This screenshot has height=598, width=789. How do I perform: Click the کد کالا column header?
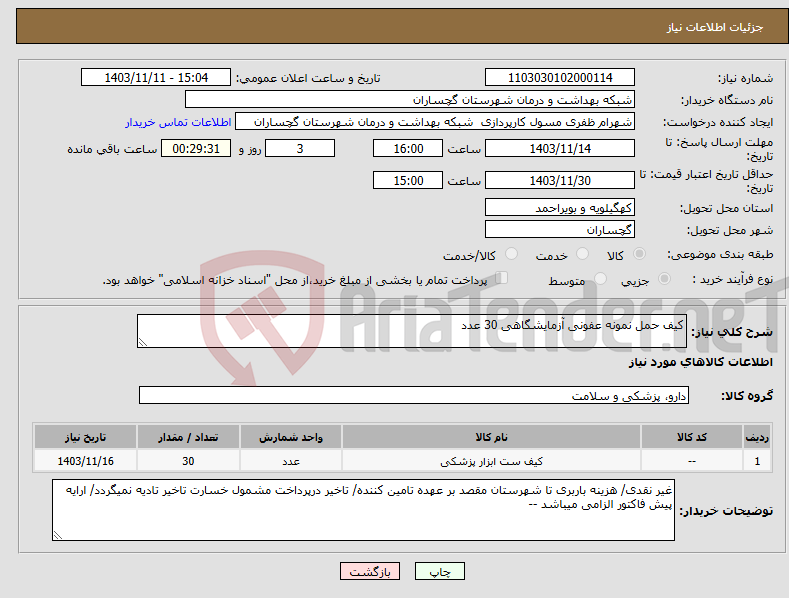[692, 437]
